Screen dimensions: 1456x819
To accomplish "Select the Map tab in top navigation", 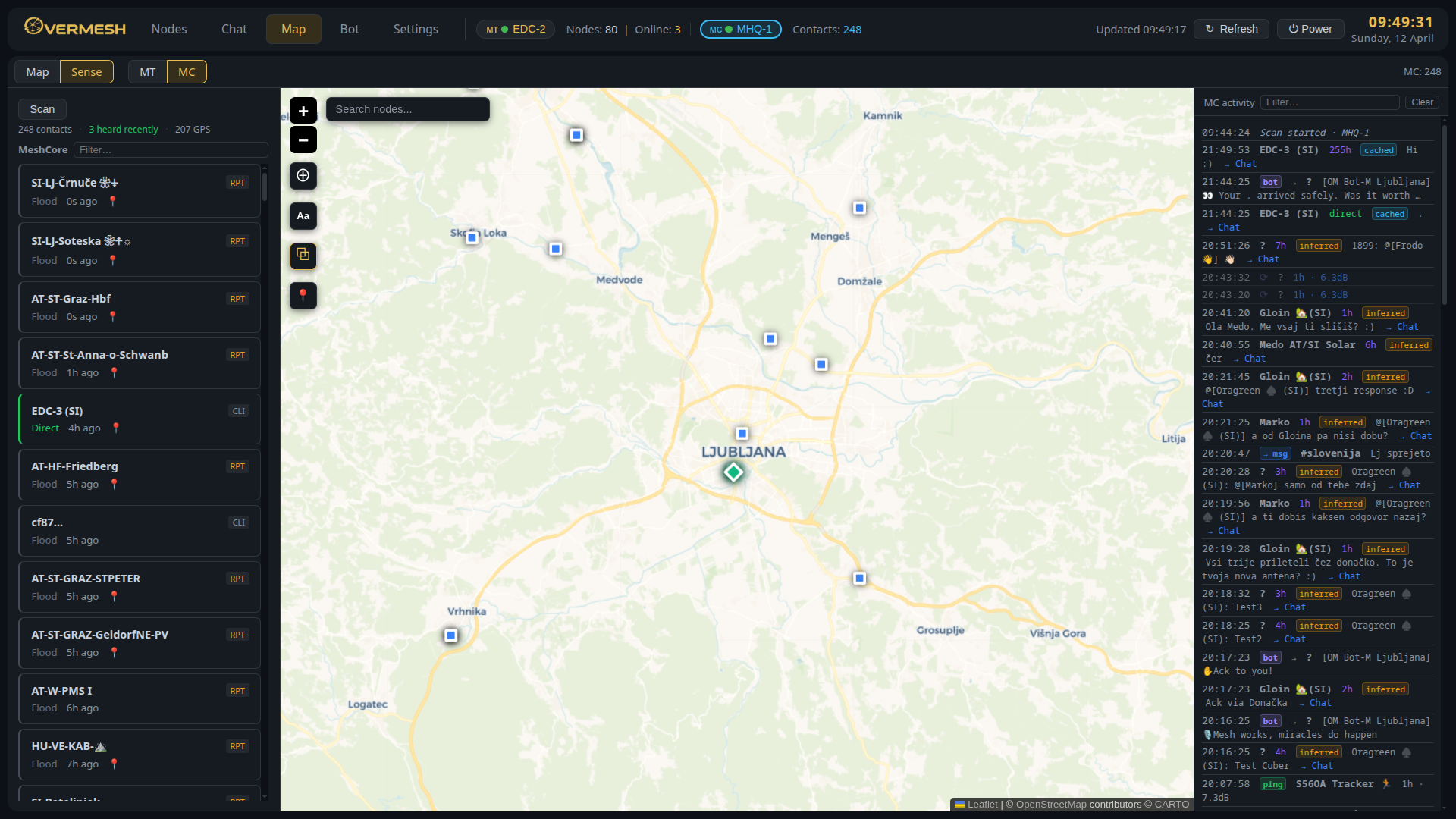I will pyautogui.click(x=293, y=29).
